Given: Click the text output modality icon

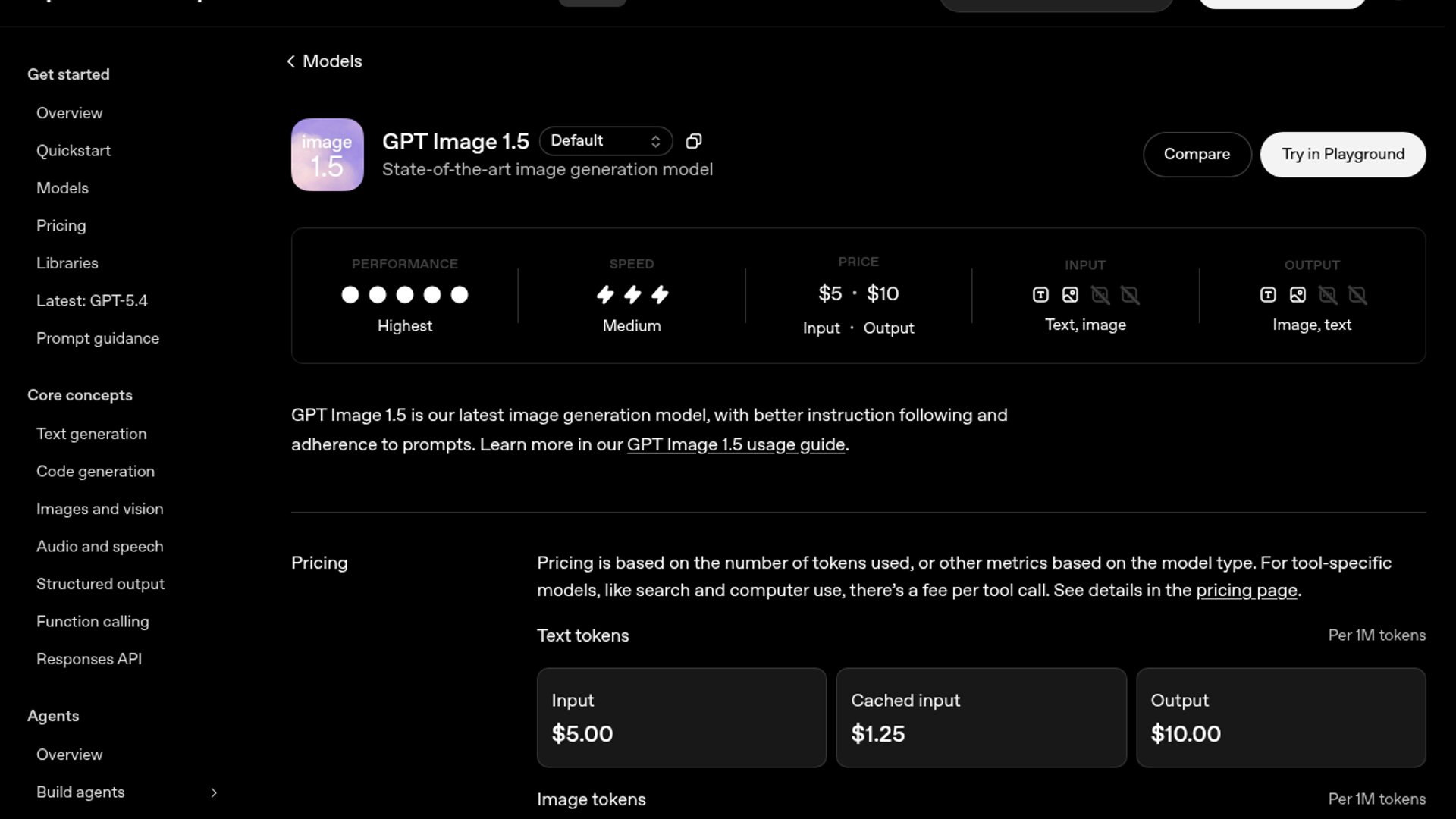Looking at the screenshot, I should 1268,295.
